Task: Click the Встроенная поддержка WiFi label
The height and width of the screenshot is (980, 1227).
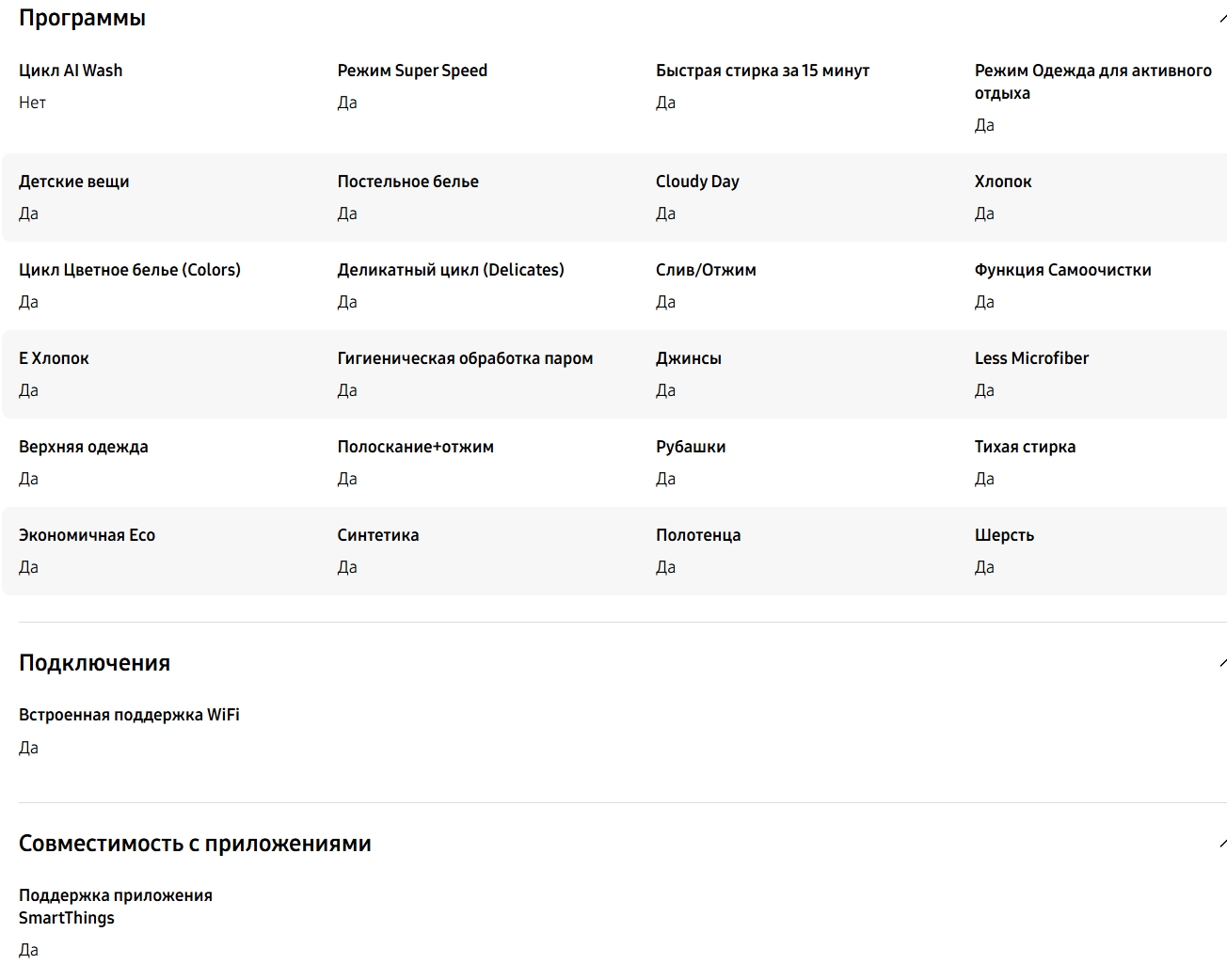Action: point(129,715)
